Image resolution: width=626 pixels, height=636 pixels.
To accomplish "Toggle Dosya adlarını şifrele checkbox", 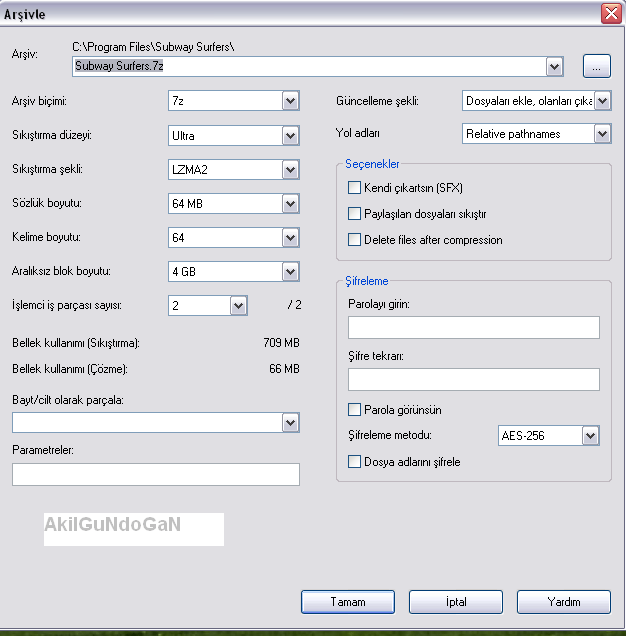I will tap(354, 462).
